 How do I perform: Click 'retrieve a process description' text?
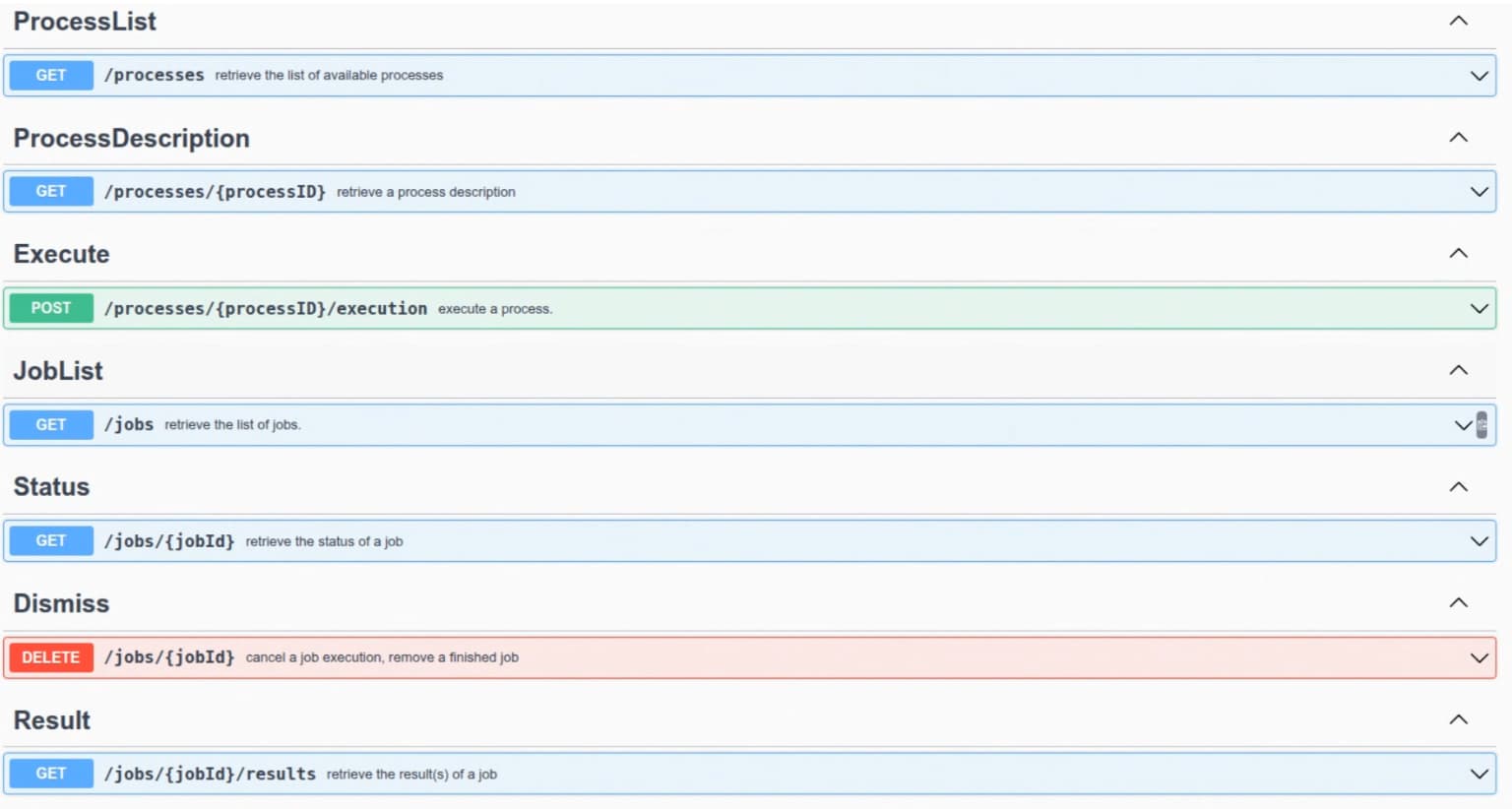(x=425, y=192)
